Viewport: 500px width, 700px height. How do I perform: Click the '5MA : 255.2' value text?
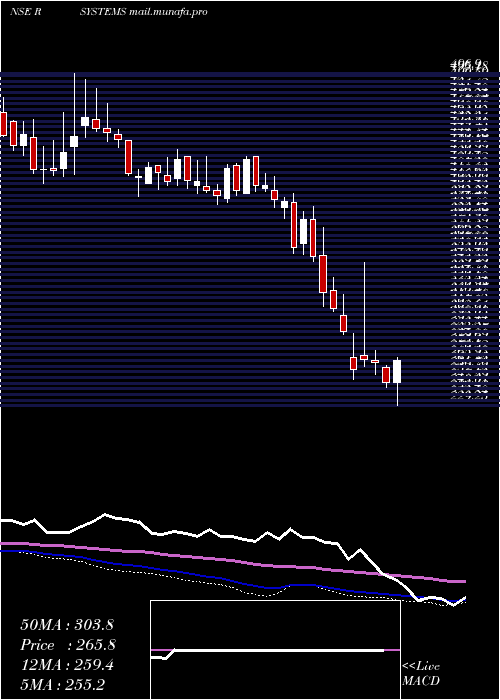(62, 685)
